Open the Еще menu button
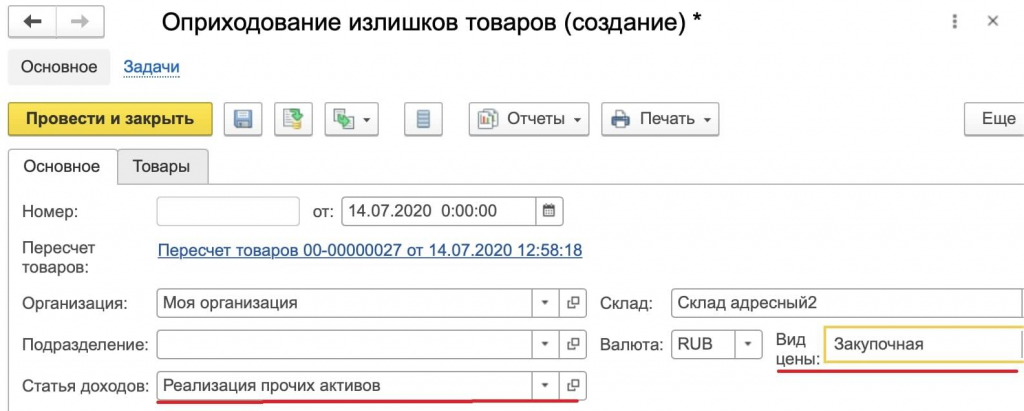Viewport: 1024px width, 411px height. tap(995, 119)
